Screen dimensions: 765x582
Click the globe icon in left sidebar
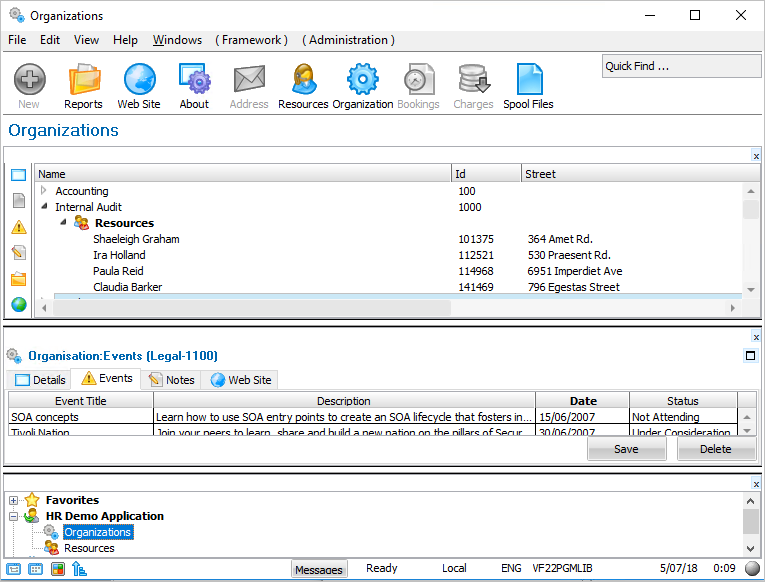coord(19,305)
